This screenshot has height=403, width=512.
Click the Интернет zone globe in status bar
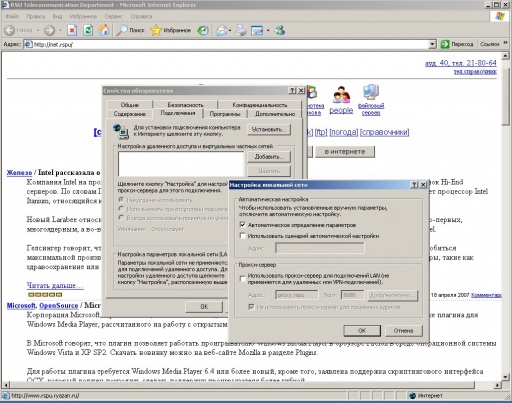tap(413, 396)
